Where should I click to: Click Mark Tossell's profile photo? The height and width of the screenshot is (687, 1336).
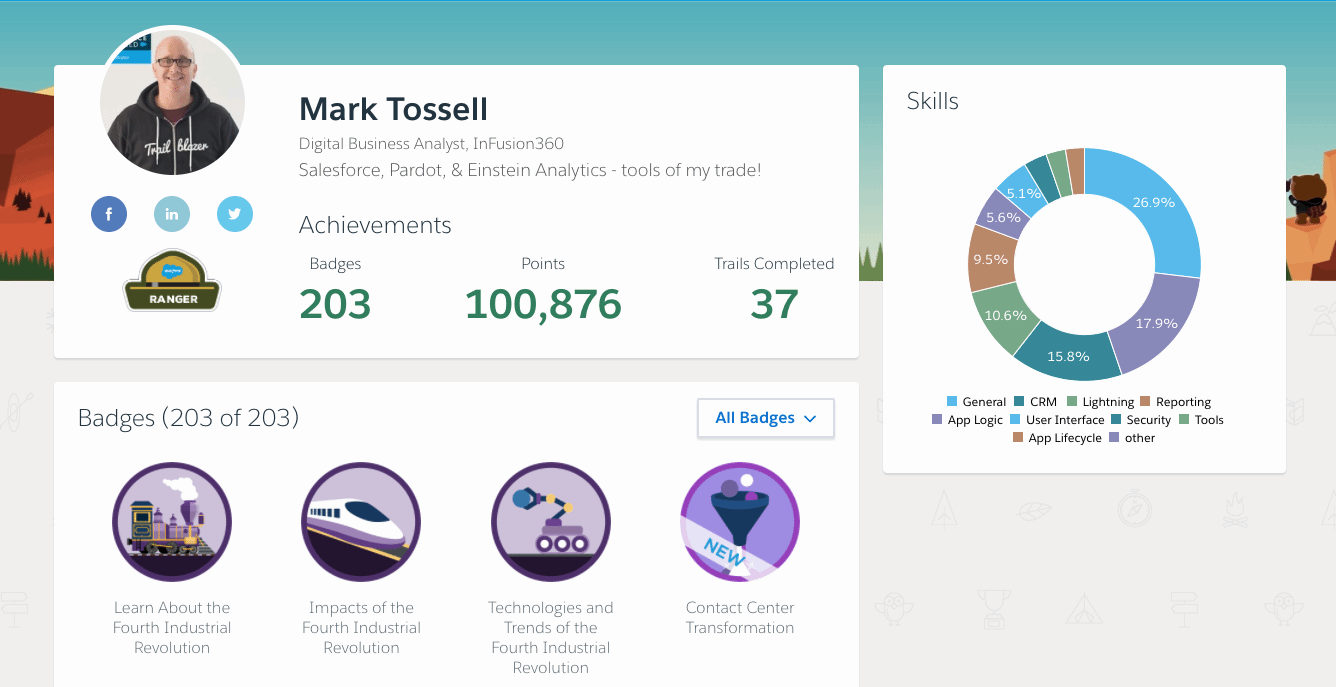[171, 101]
